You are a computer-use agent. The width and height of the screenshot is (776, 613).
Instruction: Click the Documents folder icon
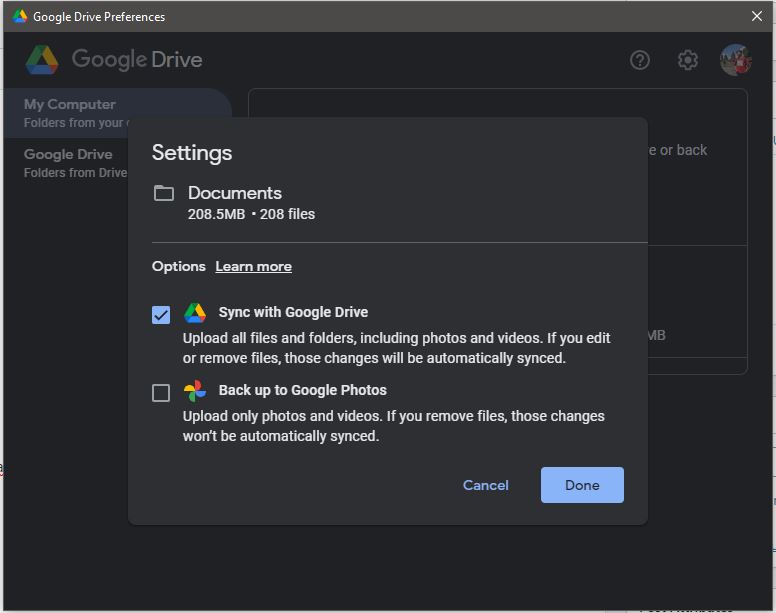pyautogui.click(x=164, y=193)
